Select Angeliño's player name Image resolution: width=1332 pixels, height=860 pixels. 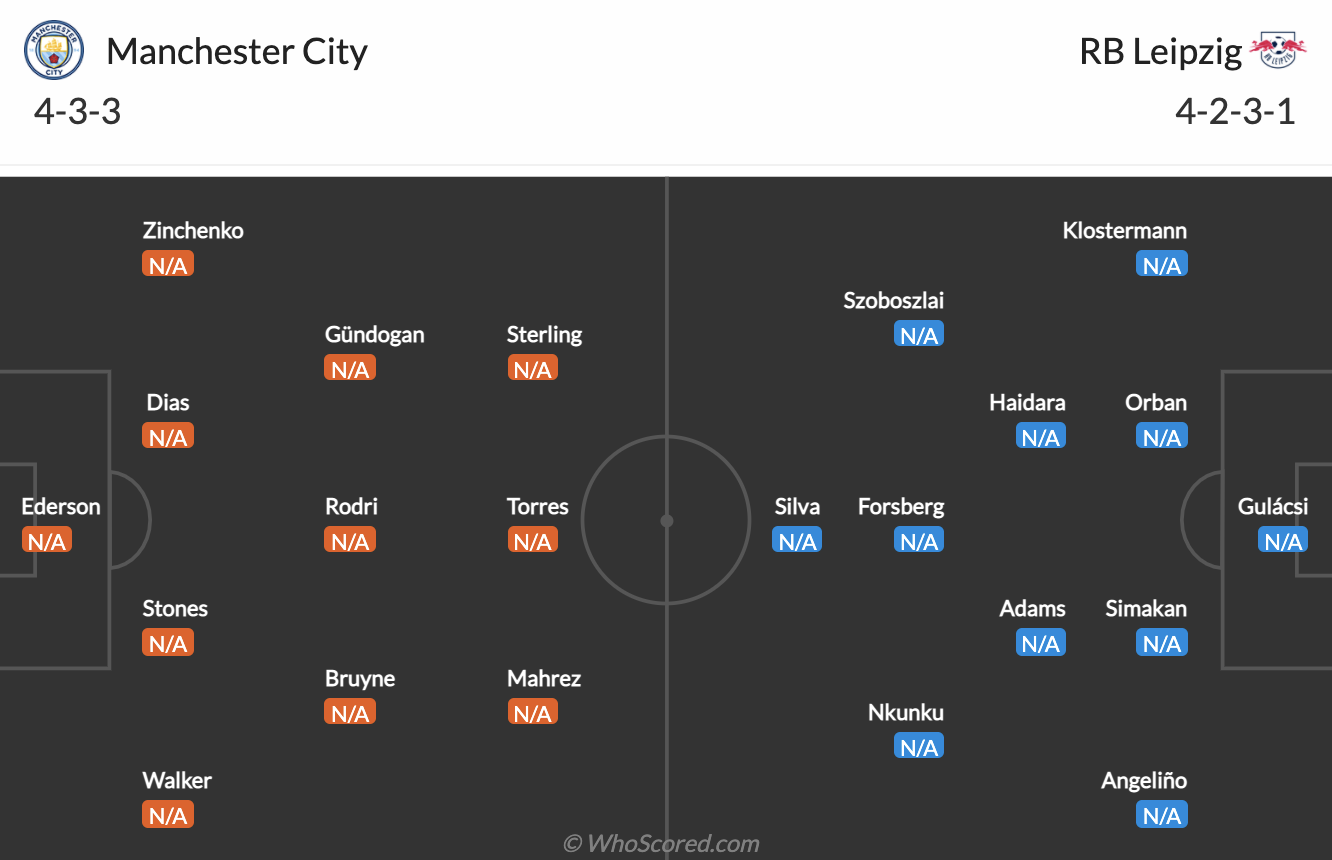click(1144, 781)
